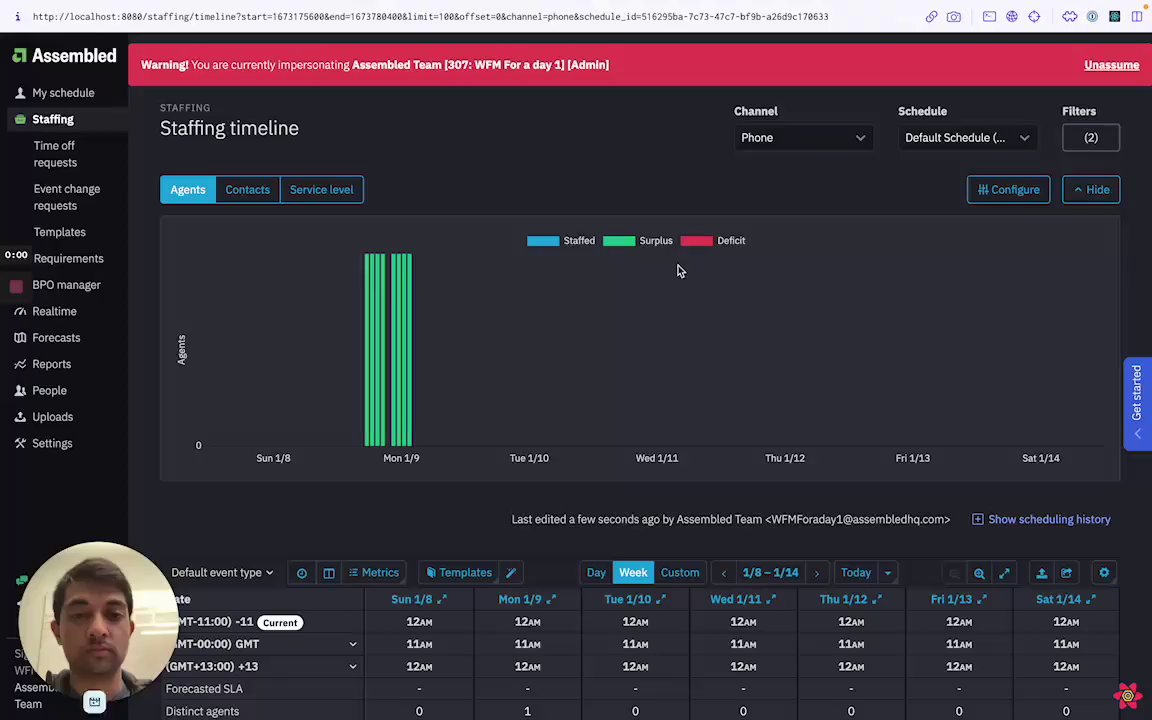
Task: Click the upload arrow icon in toolbar
Action: coord(1042,573)
